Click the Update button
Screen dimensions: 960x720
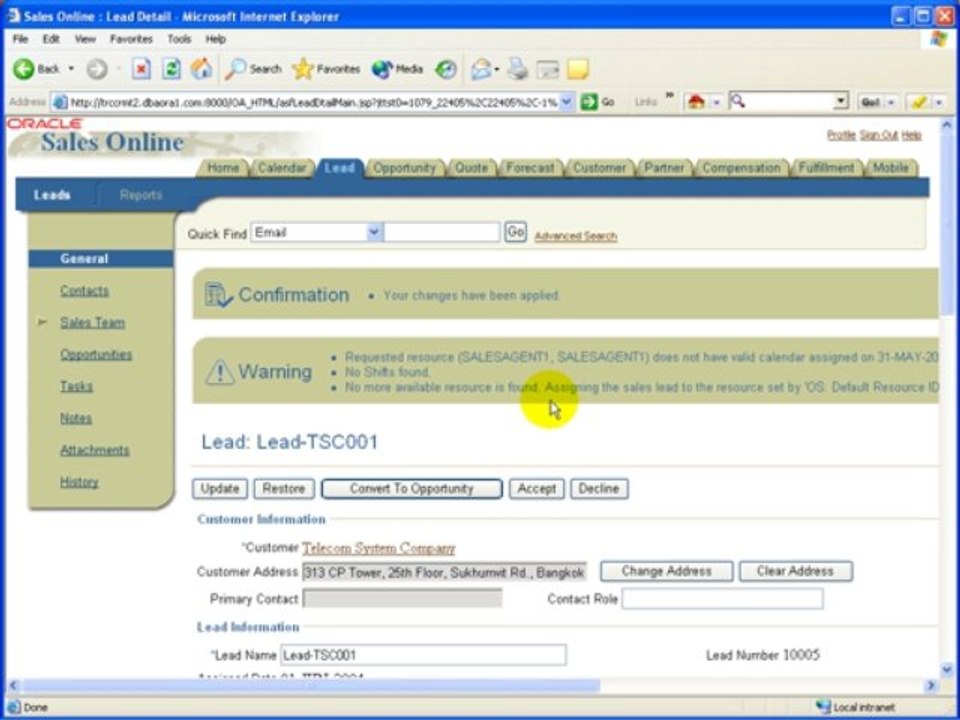tap(220, 489)
